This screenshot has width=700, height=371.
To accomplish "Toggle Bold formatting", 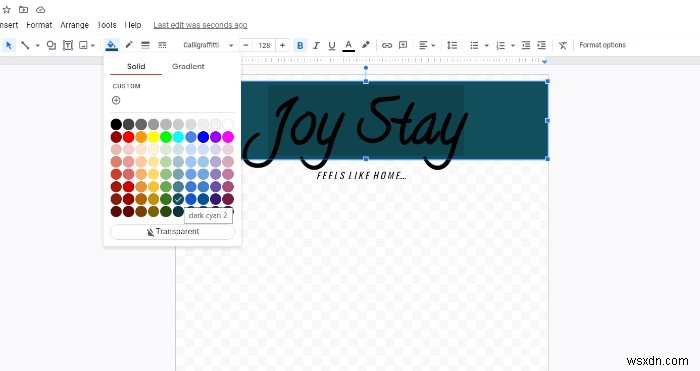I will tap(300, 45).
